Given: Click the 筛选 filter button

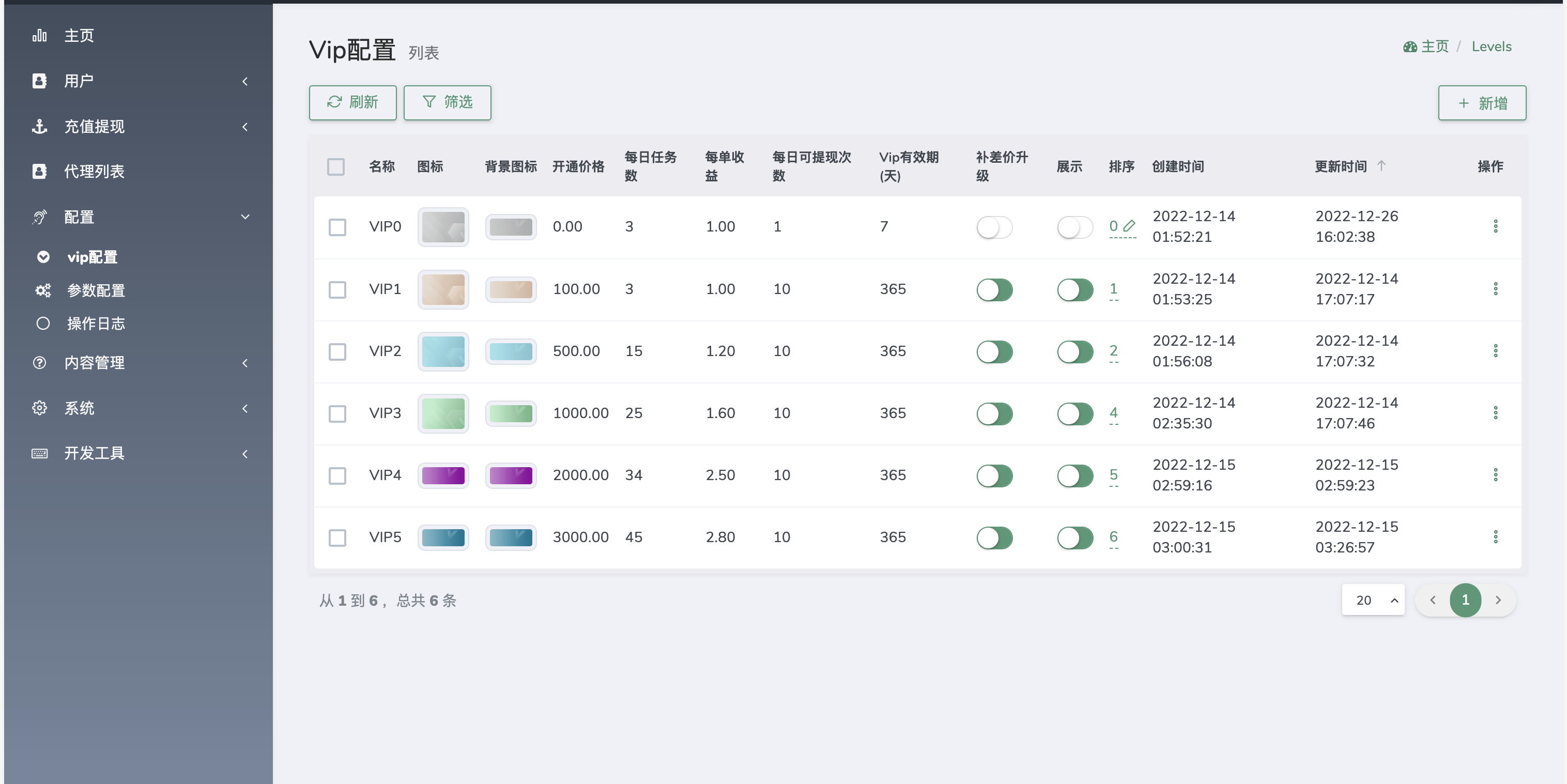Looking at the screenshot, I should [448, 102].
